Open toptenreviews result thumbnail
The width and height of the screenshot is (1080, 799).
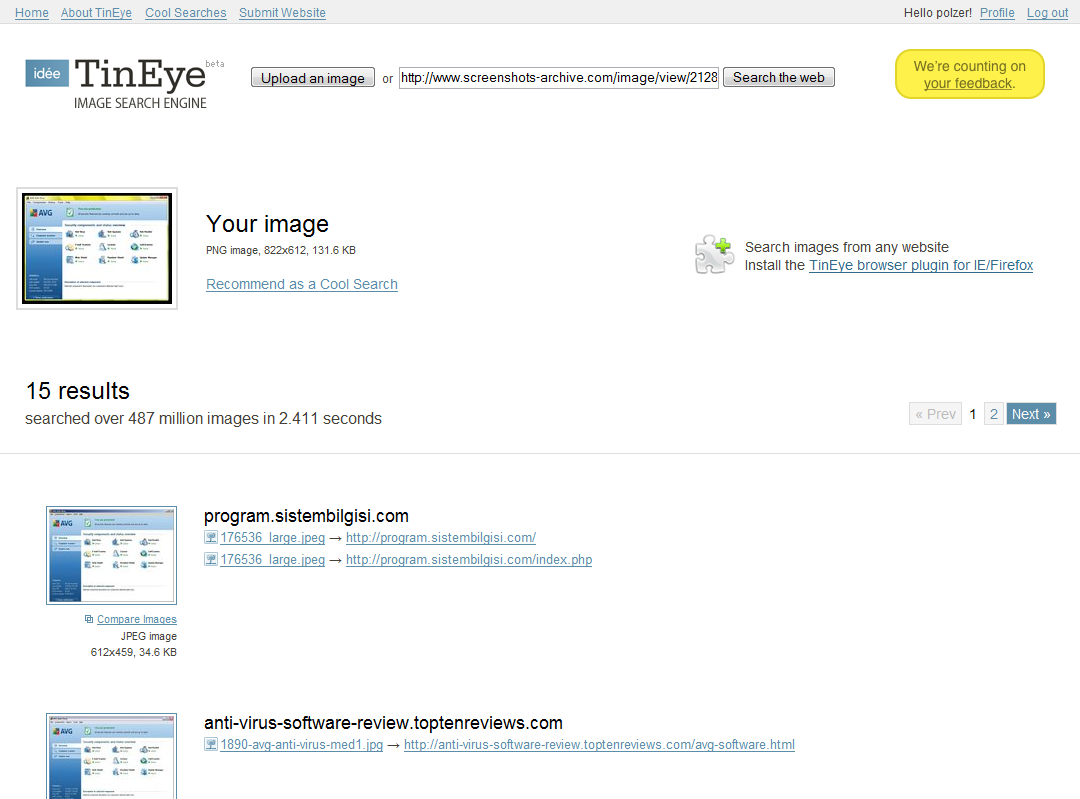112,756
